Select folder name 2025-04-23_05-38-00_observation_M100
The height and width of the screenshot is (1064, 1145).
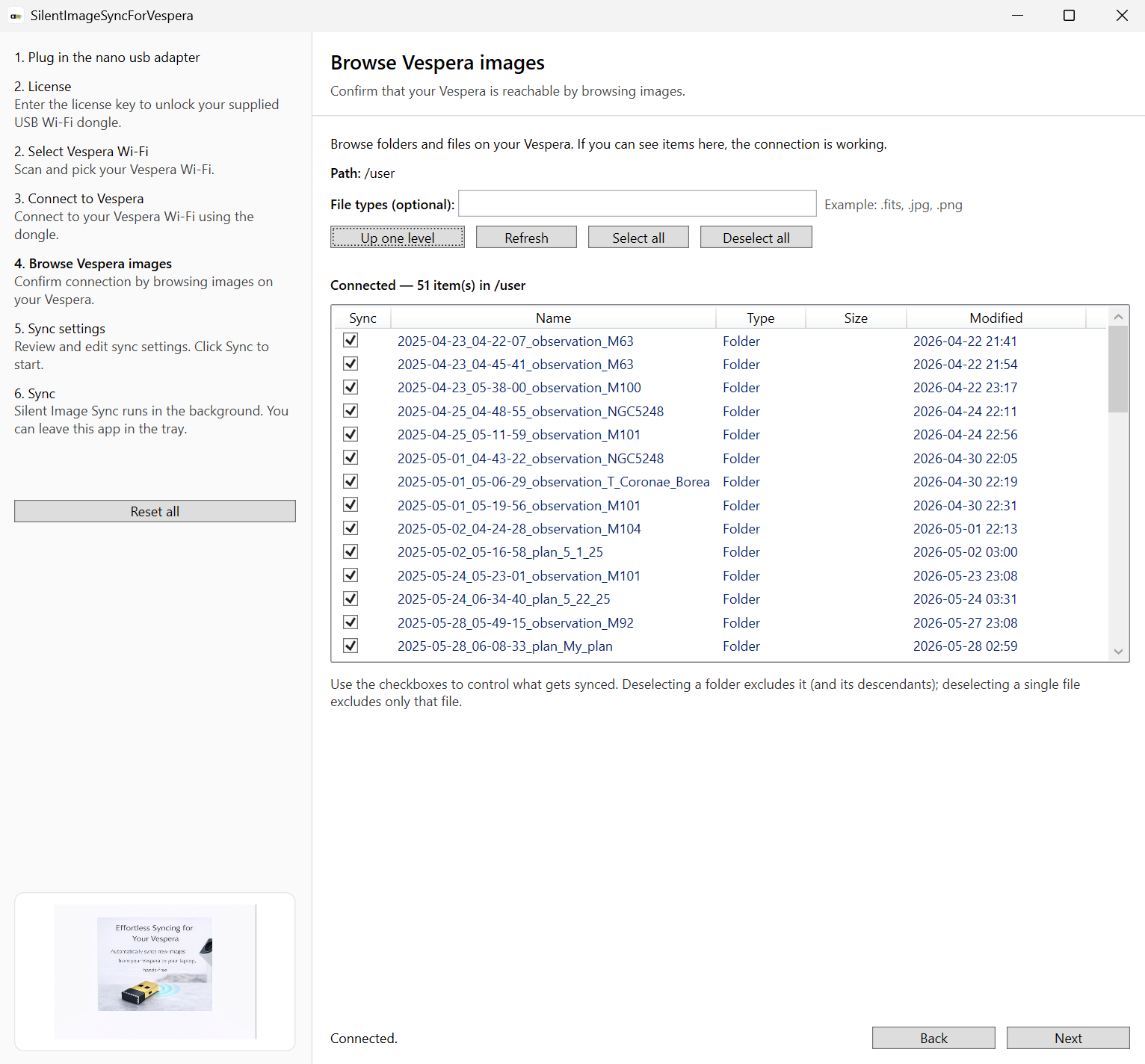519,388
